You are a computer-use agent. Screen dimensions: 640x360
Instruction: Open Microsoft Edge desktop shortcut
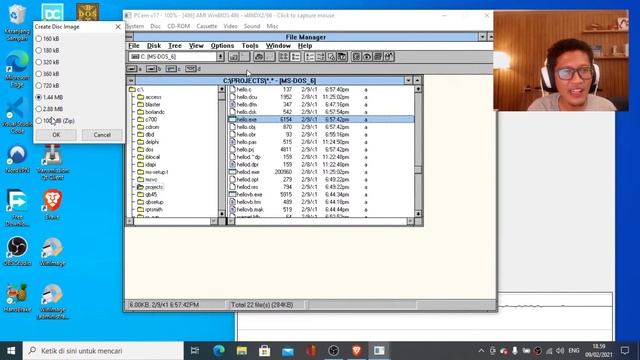tap(17, 67)
